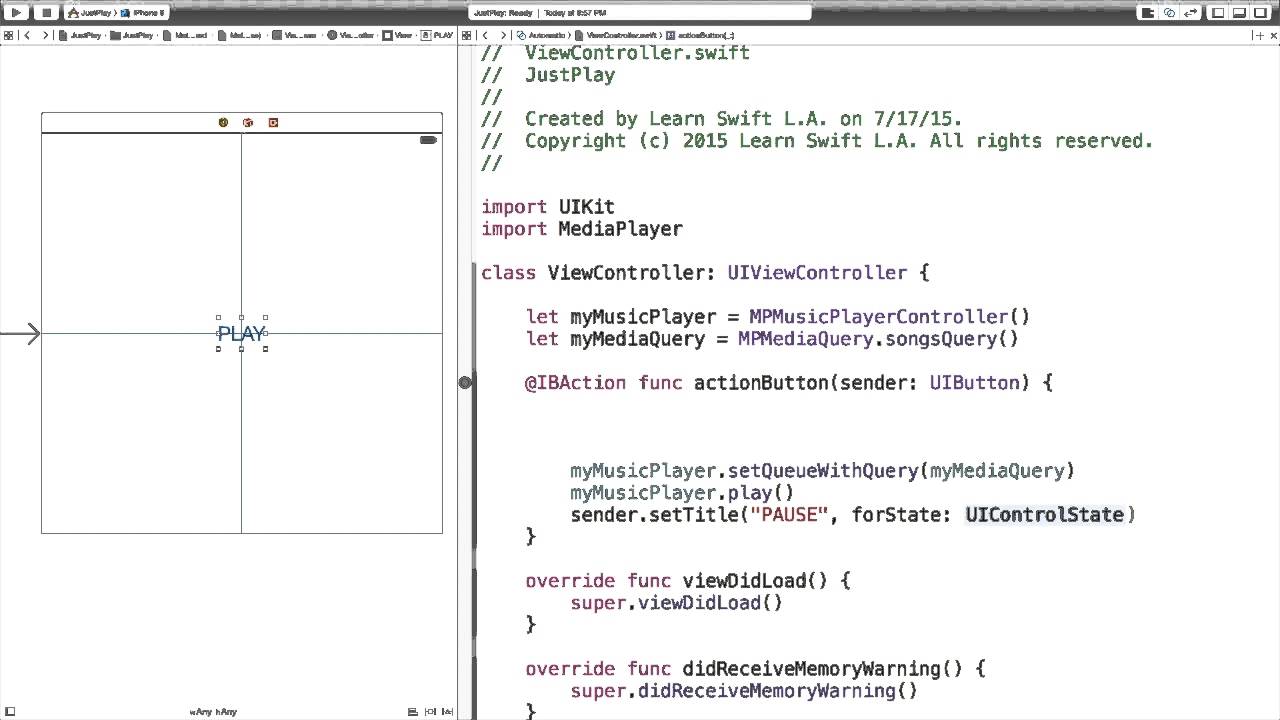The image size is (1280, 720).
Task: Open the Version editor
Action: click(x=1190, y=13)
